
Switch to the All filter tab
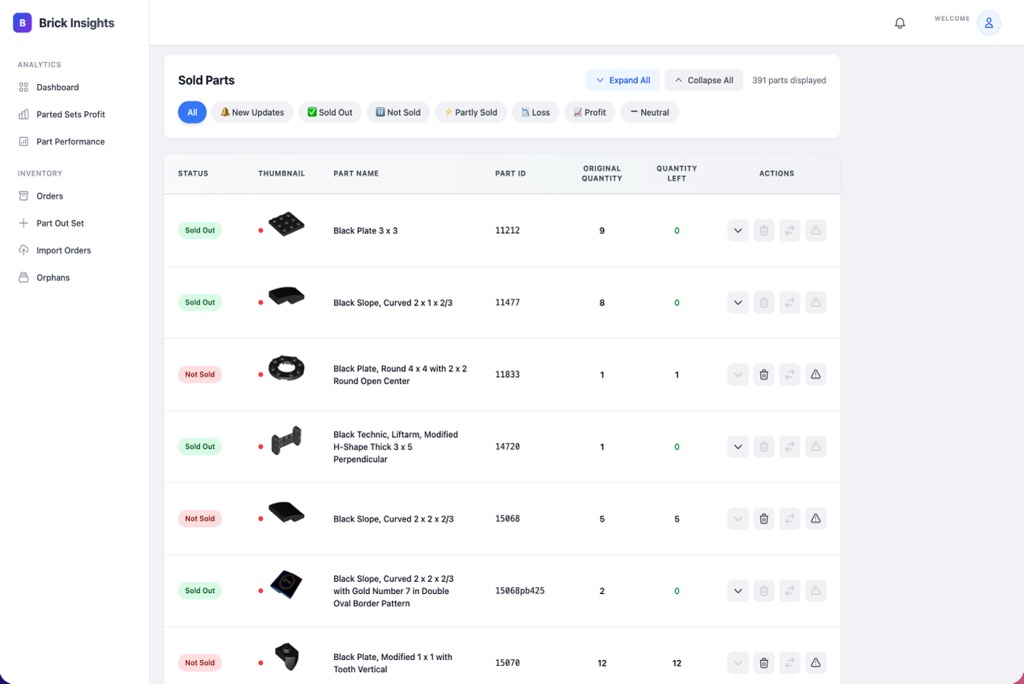click(191, 112)
